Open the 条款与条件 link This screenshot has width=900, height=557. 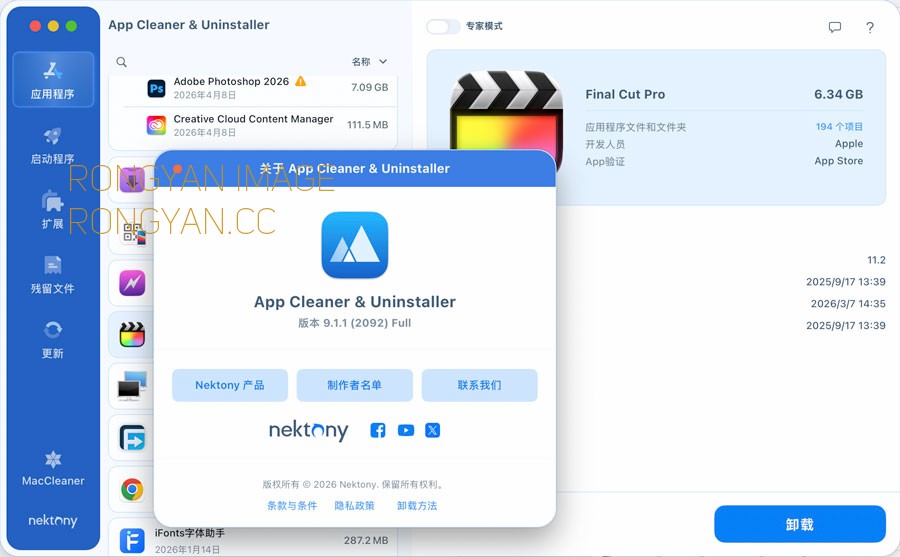pos(292,506)
